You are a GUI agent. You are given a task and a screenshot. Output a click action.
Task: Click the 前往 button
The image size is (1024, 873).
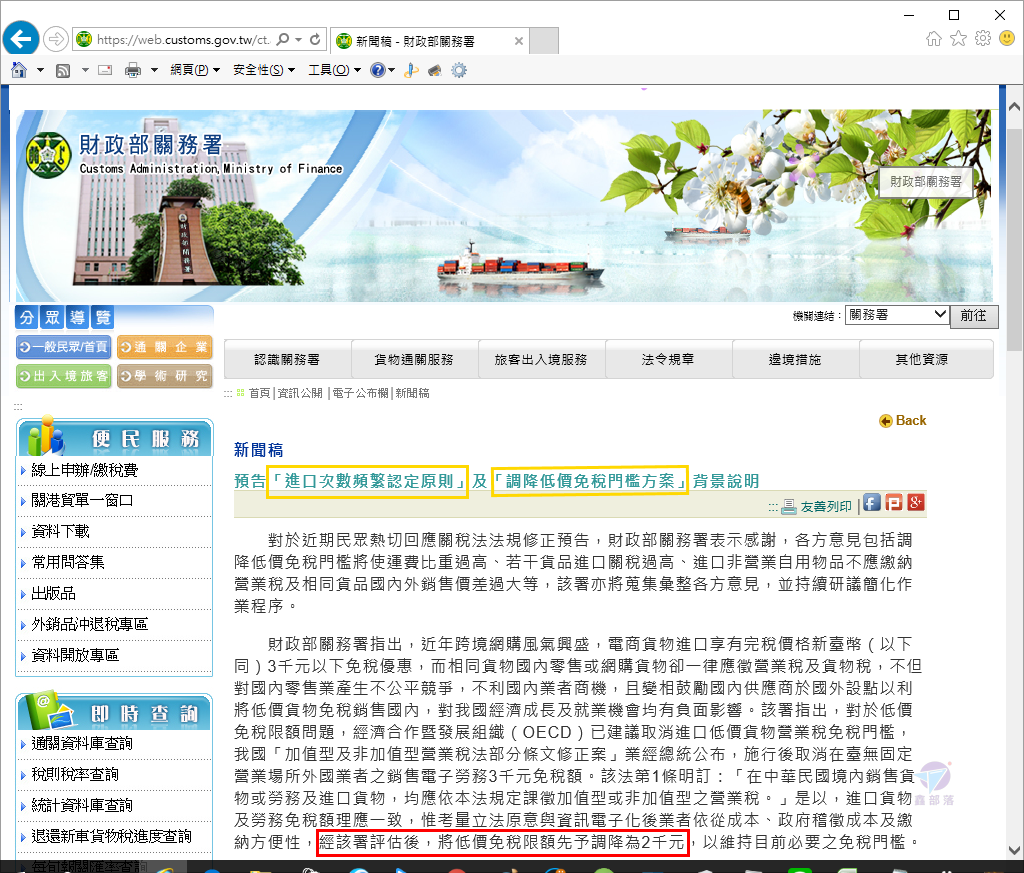point(973,316)
